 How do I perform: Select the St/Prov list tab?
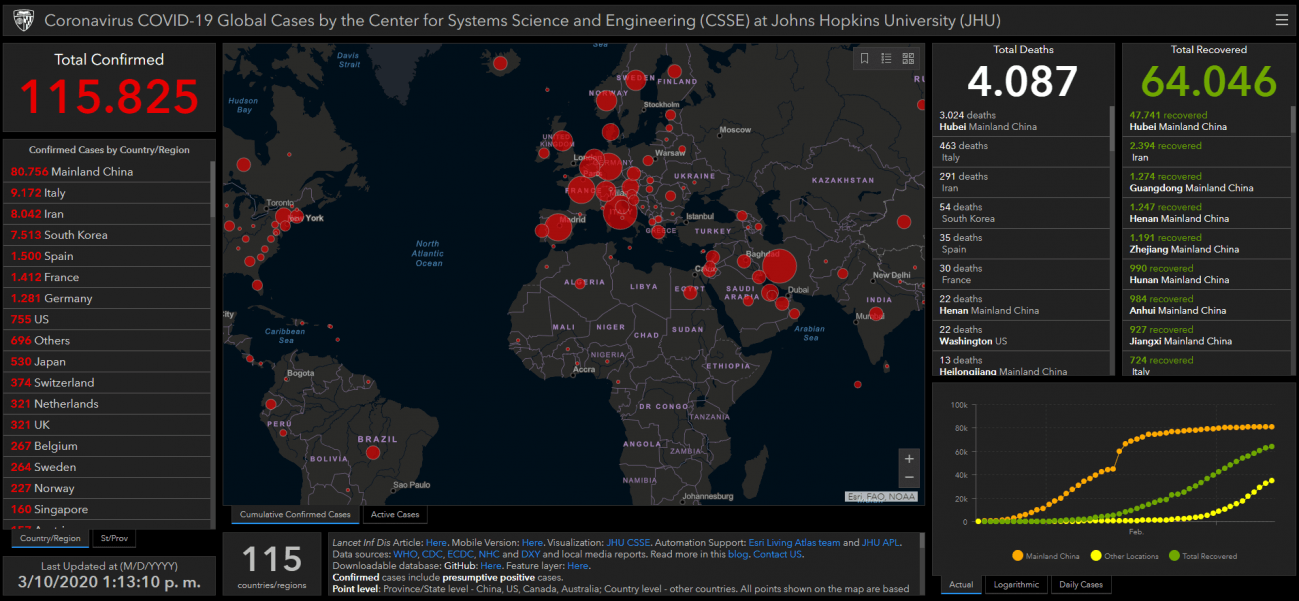tap(114, 538)
